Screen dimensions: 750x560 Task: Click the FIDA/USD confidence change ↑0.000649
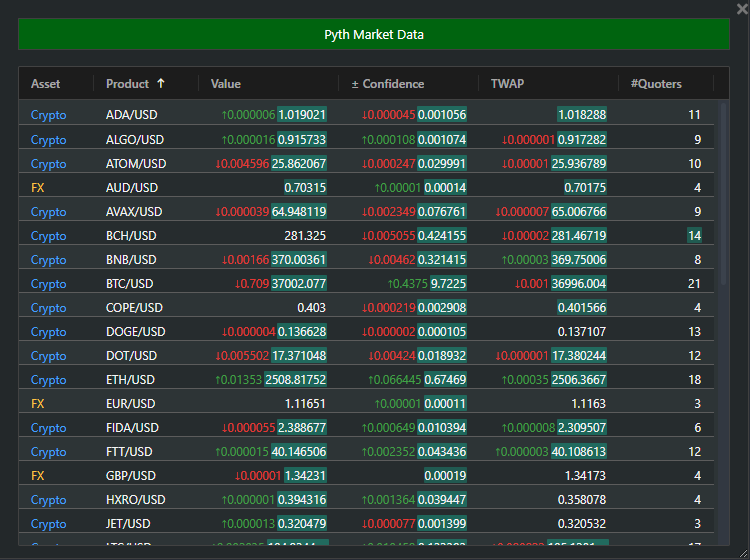tap(388, 428)
